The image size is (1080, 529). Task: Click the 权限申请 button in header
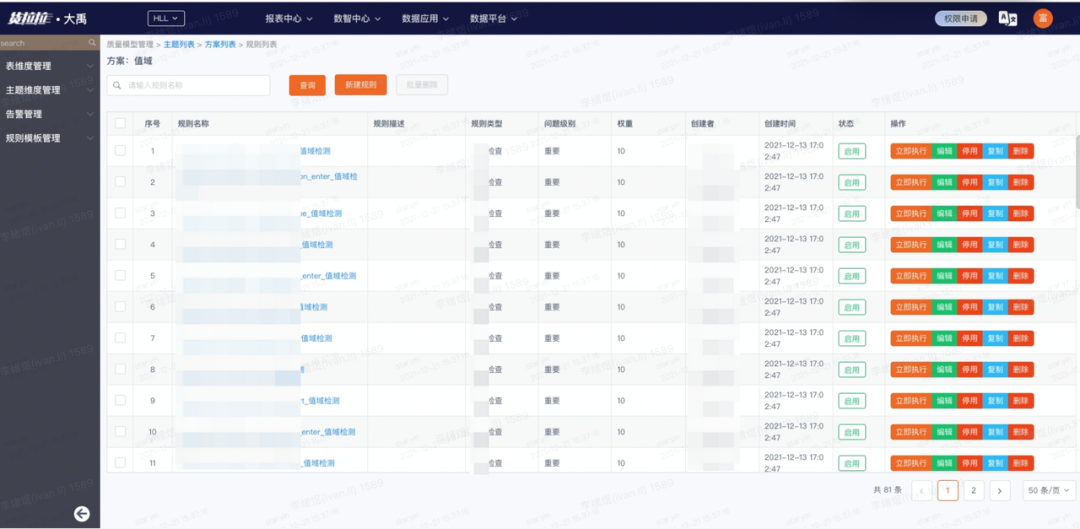click(961, 19)
